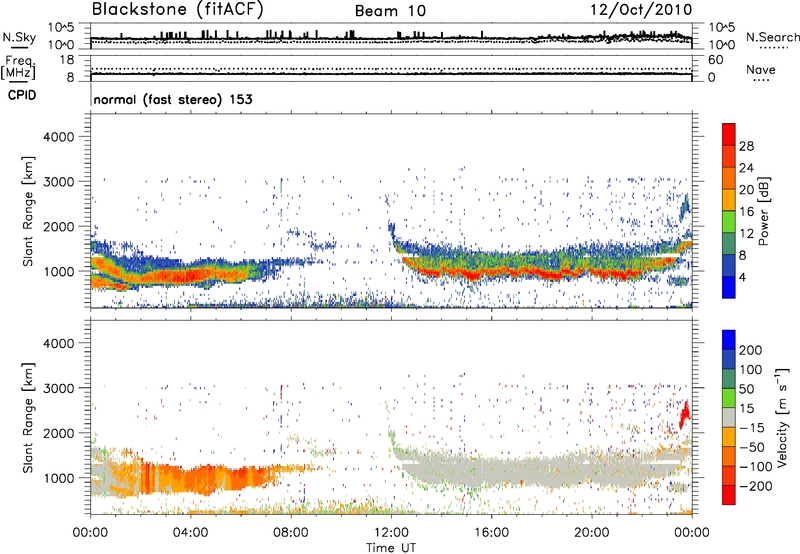This screenshot has height=554, width=800.
Task: Click the "08:00" time axis tick
Action: (x=290, y=533)
